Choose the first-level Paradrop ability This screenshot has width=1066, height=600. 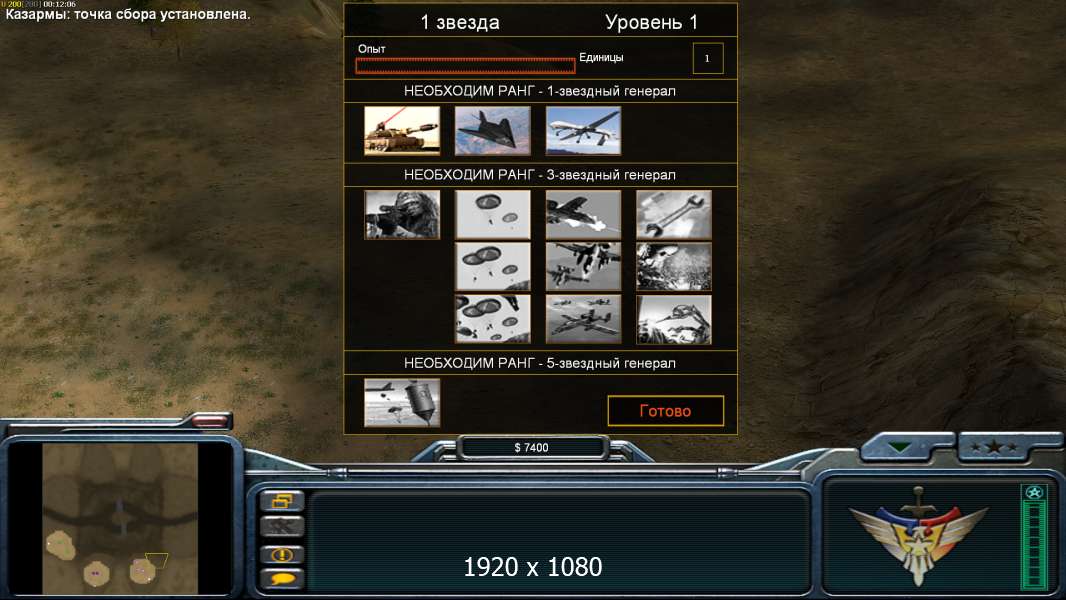tap(493, 215)
